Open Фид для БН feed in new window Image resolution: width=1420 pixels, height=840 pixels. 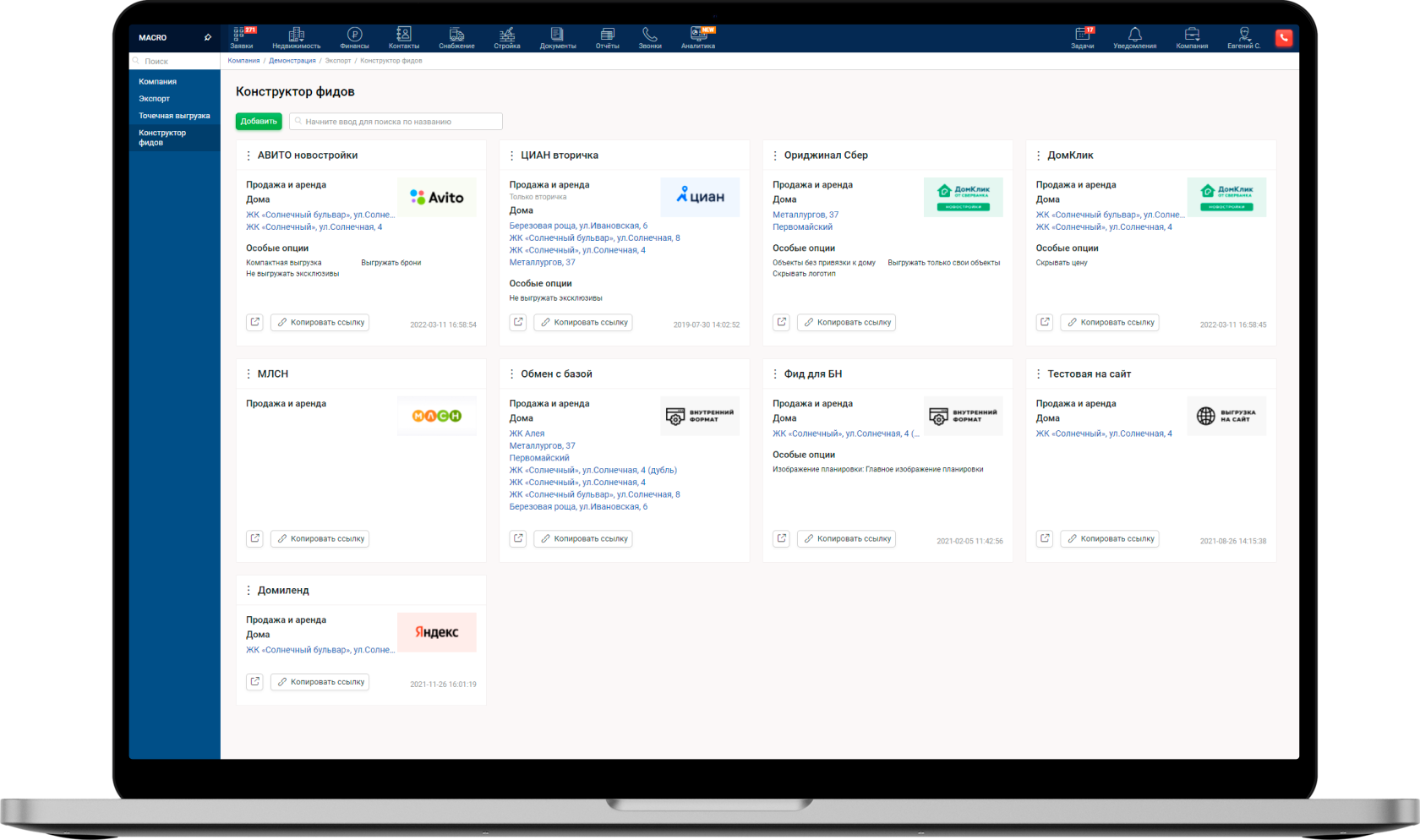coord(782,538)
